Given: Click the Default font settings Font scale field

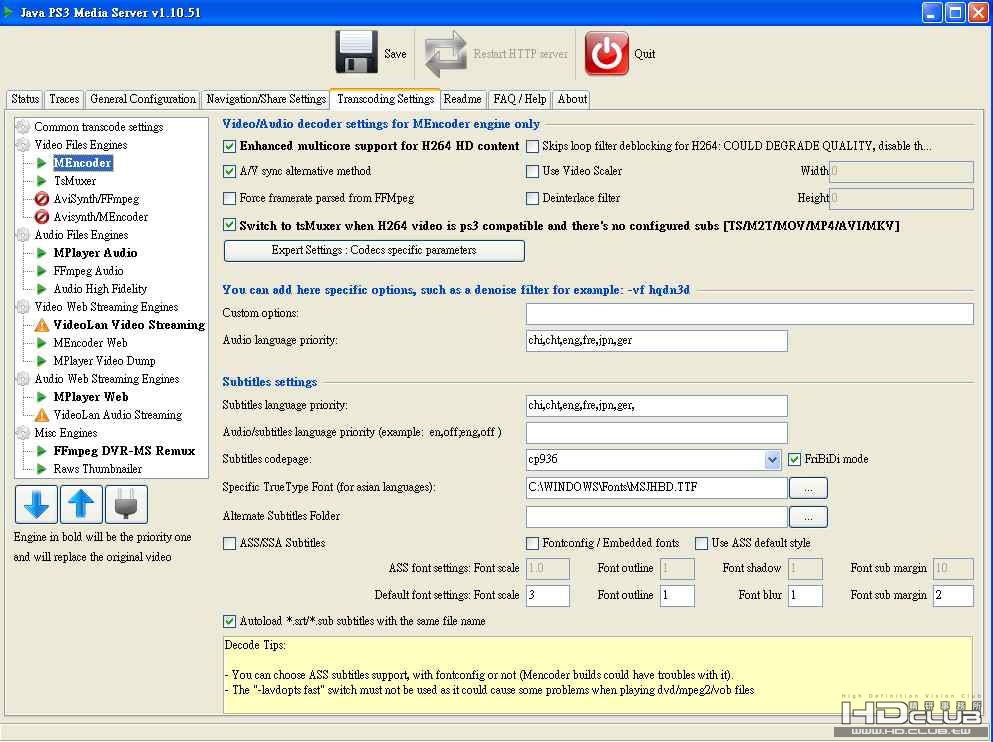Looking at the screenshot, I should [x=548, y=596].
